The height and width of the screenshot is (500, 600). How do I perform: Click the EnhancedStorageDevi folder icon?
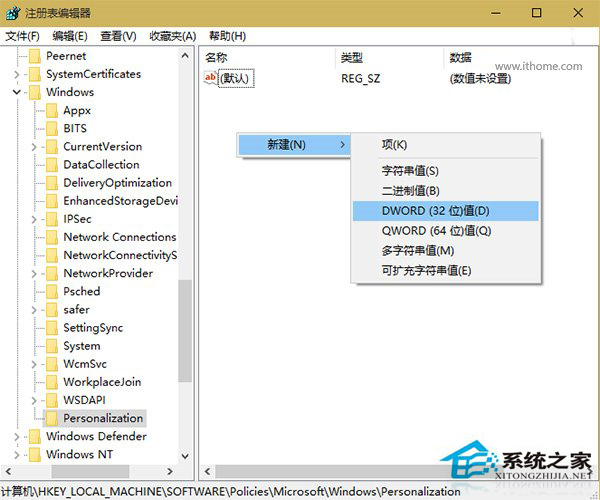tap(52, 201)
